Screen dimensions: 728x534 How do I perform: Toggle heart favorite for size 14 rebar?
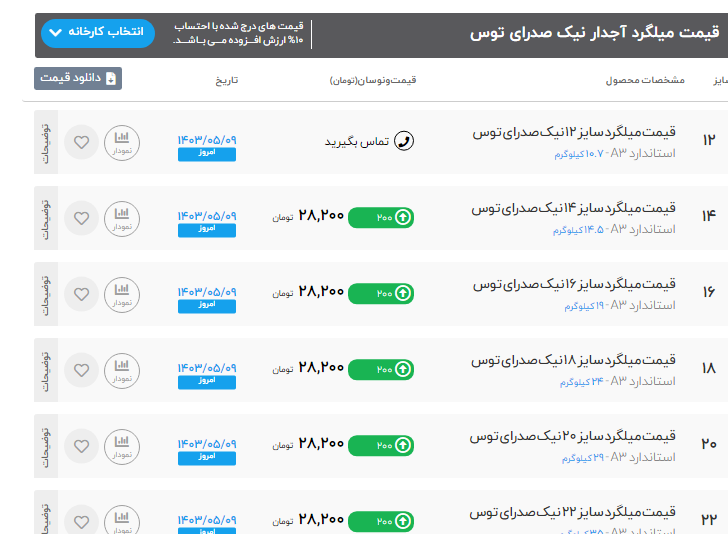click(82, 217)
